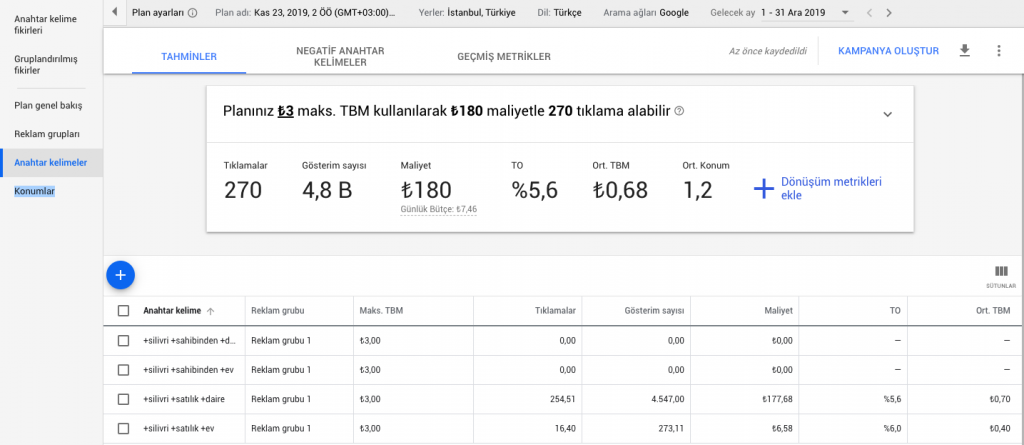The height and width of the screenshot is (445, 1024).
Task: Go to next month with right chevron
Action: [x=889, y=13]
